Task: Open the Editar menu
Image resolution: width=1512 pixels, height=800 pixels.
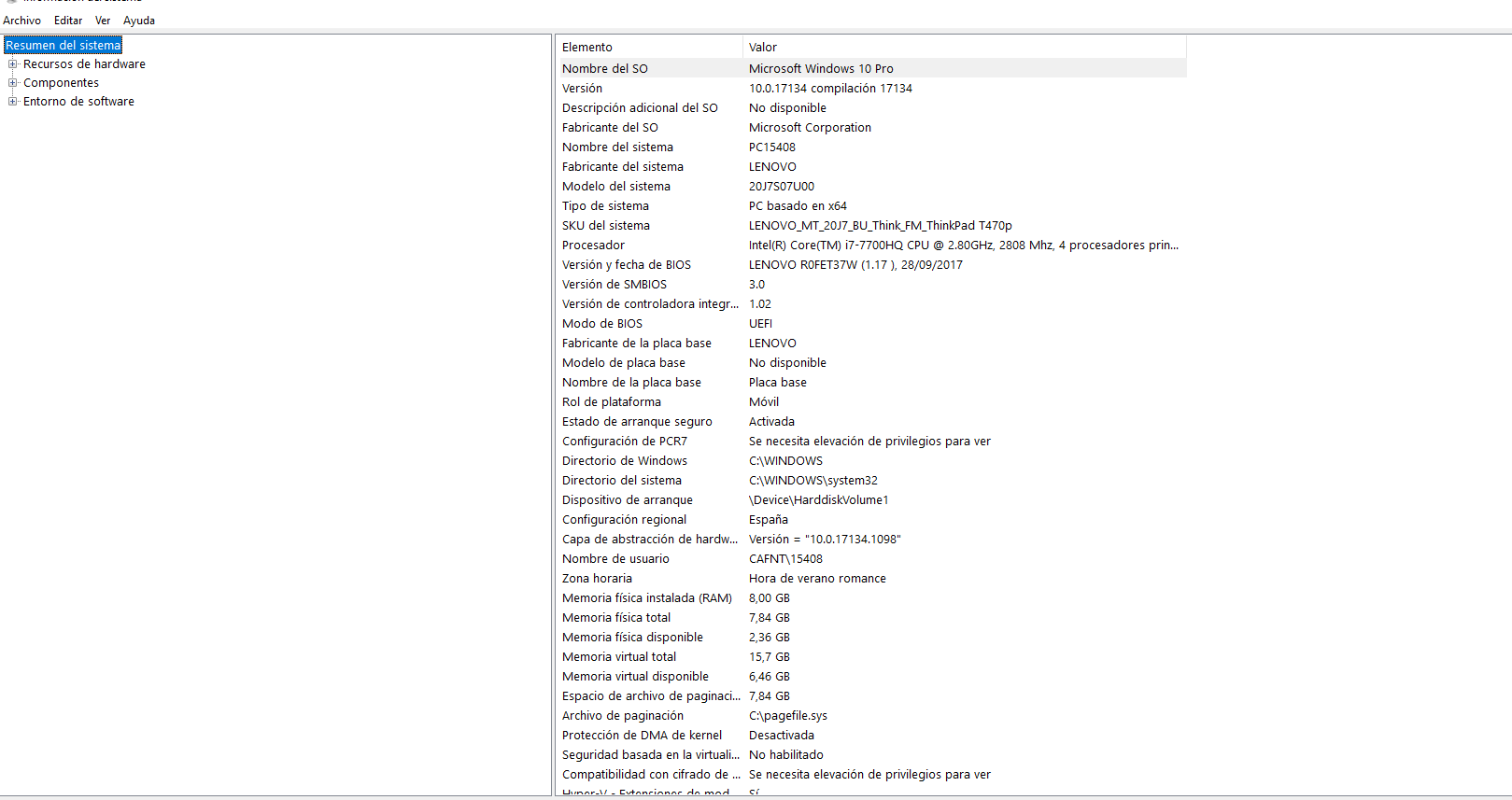Action: [x=68, y=21]
